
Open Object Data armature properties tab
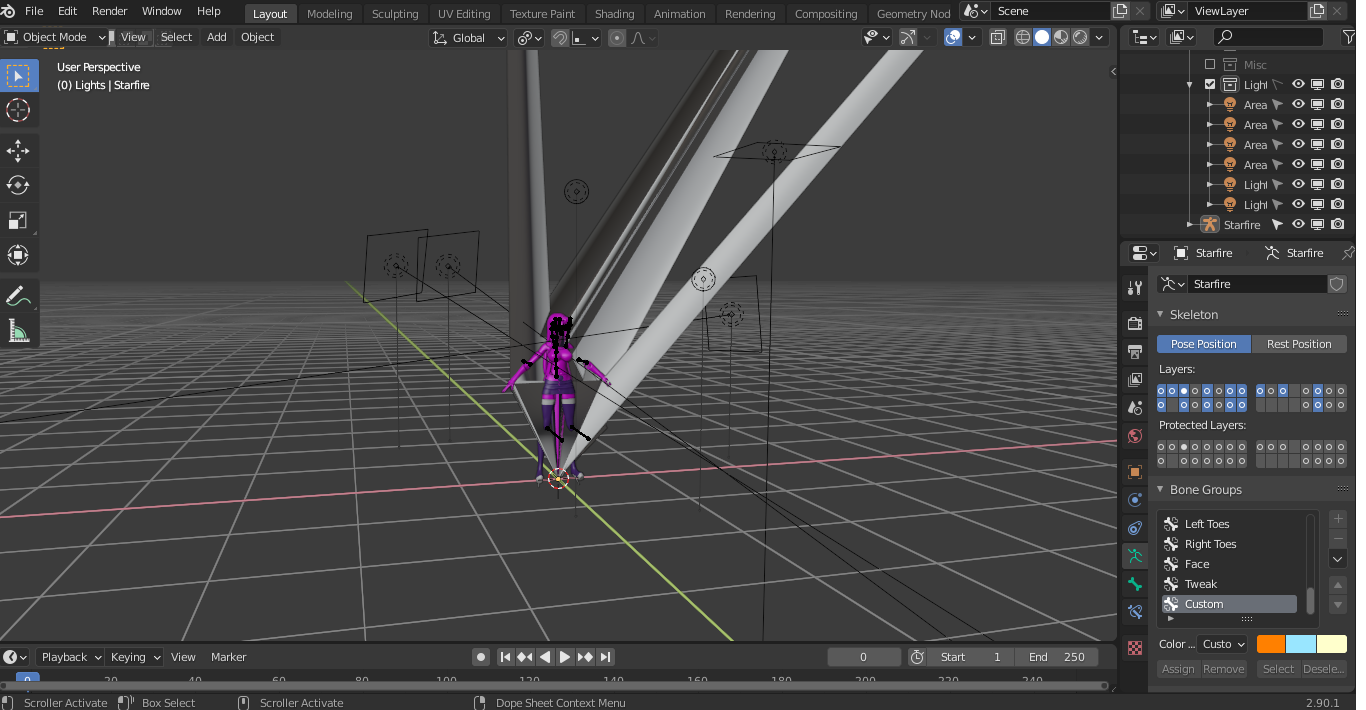pyautogui.click(x=1134, y=556)
